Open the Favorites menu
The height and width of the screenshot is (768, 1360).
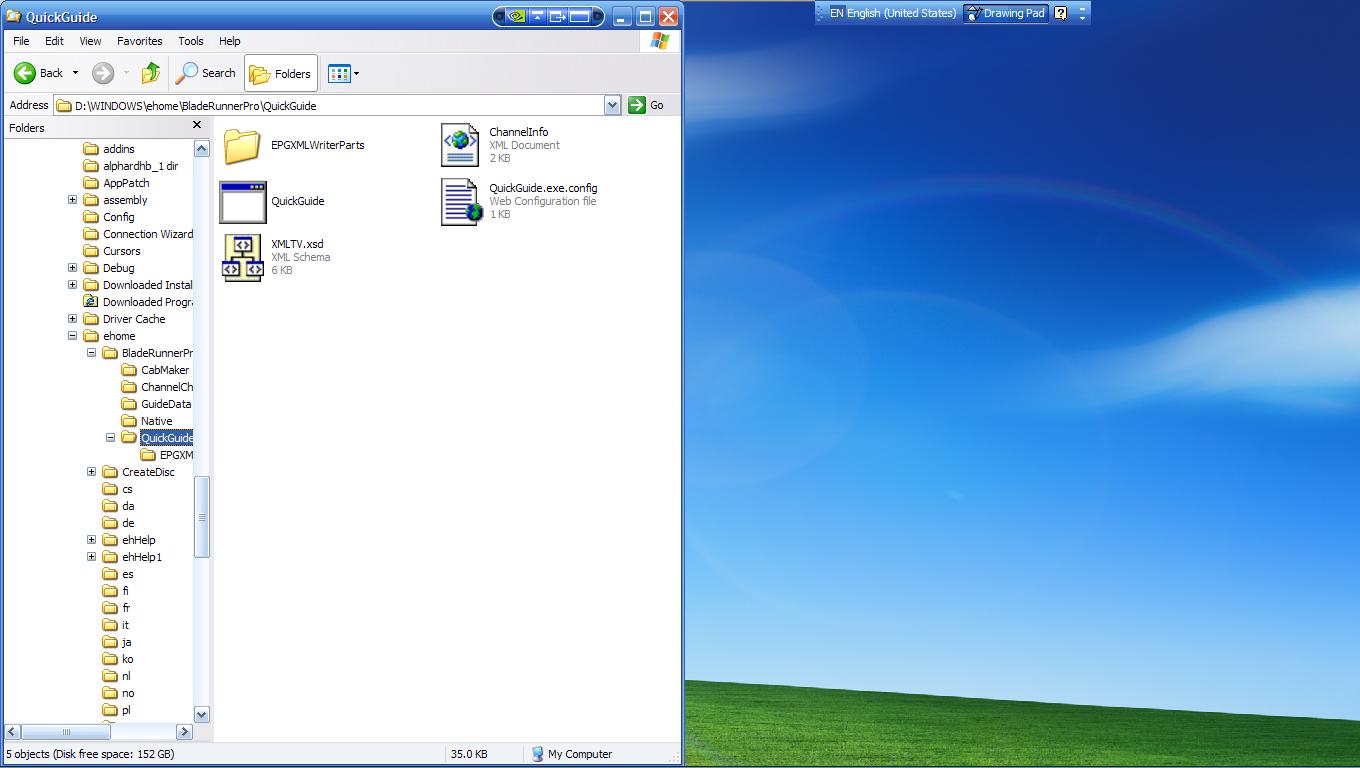click(x=139, y=41)
